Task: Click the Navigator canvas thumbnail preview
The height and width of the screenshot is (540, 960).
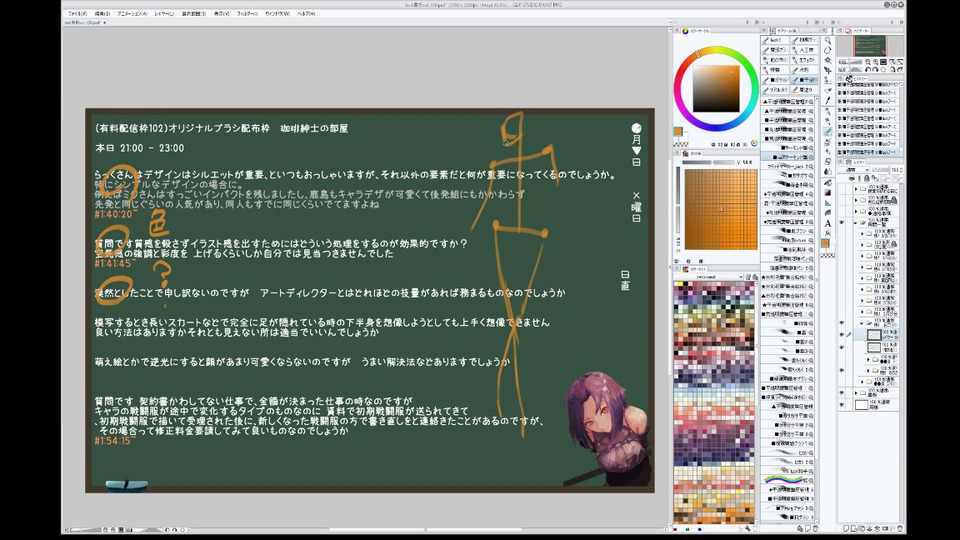Action: click(x=870, y=46)
